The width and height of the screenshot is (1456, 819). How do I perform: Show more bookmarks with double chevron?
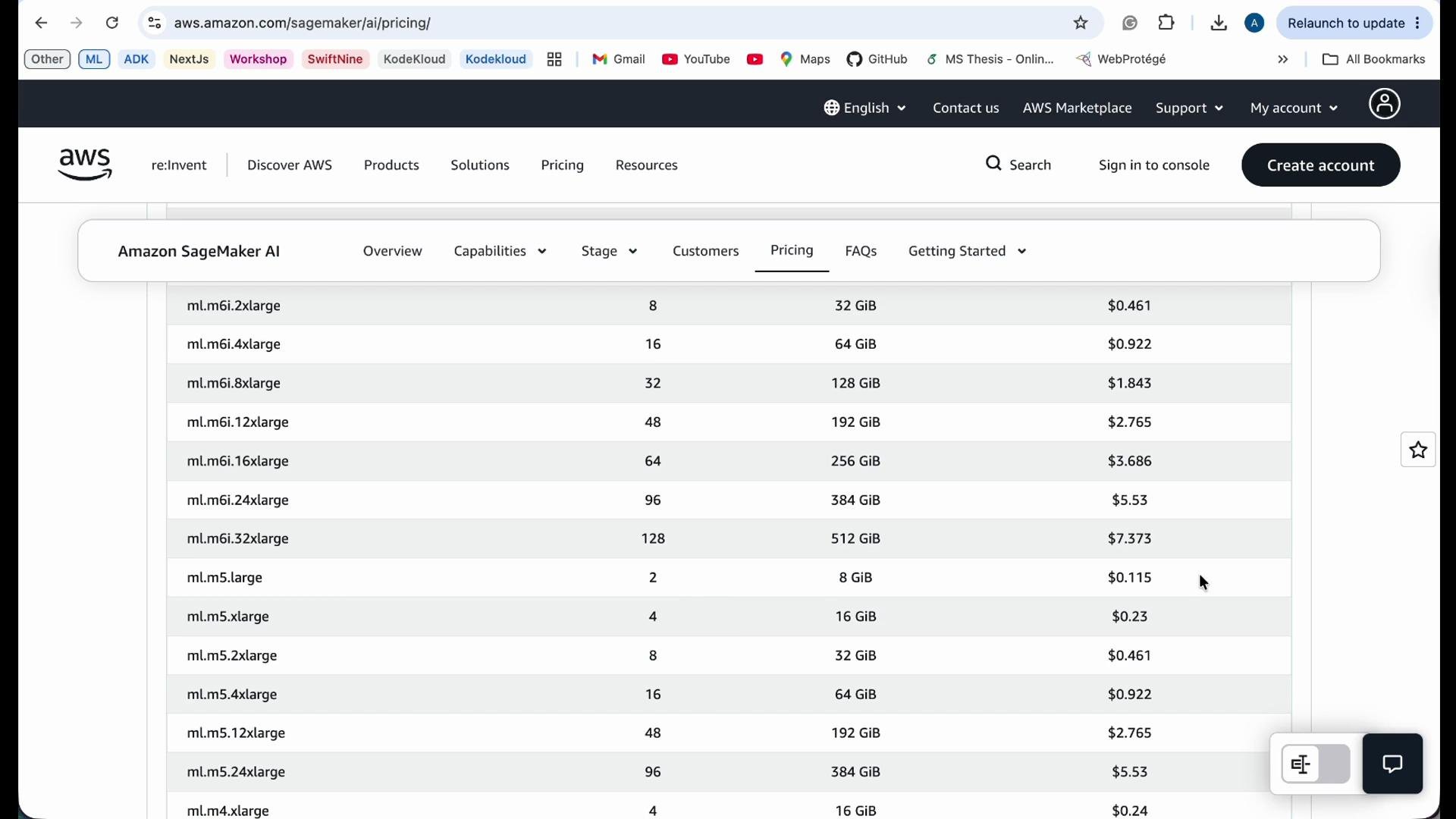(x=1283, y=59)
